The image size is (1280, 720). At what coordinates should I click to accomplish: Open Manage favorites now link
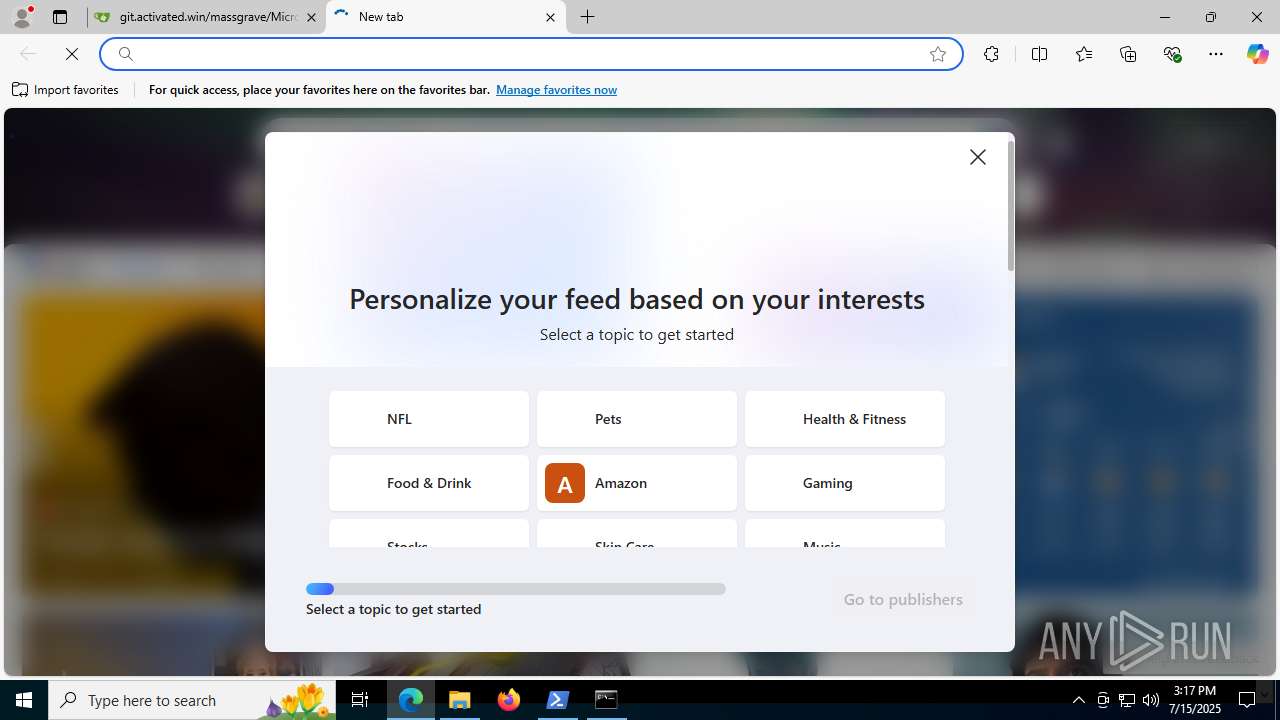click(x=556, y=90)
